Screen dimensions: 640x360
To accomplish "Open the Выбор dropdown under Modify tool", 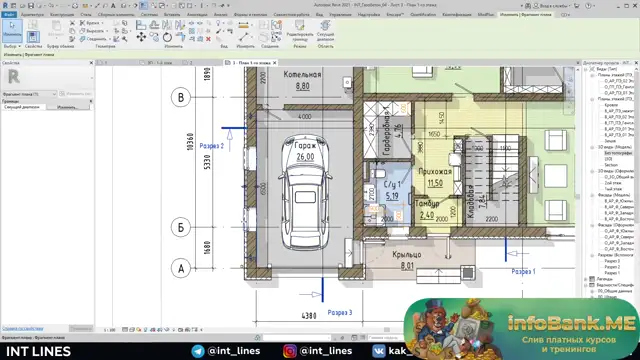I will (12, 46).
